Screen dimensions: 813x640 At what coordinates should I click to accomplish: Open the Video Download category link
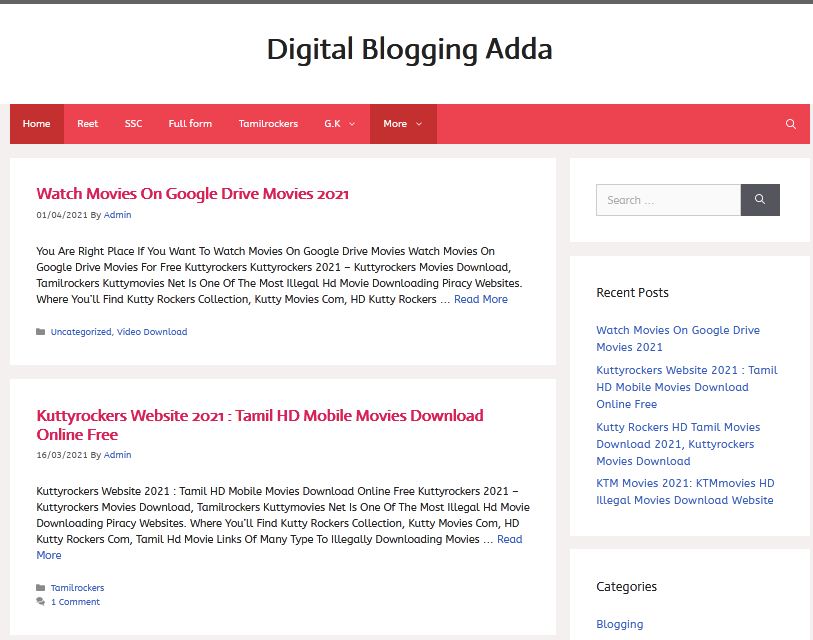pos(152,332)
